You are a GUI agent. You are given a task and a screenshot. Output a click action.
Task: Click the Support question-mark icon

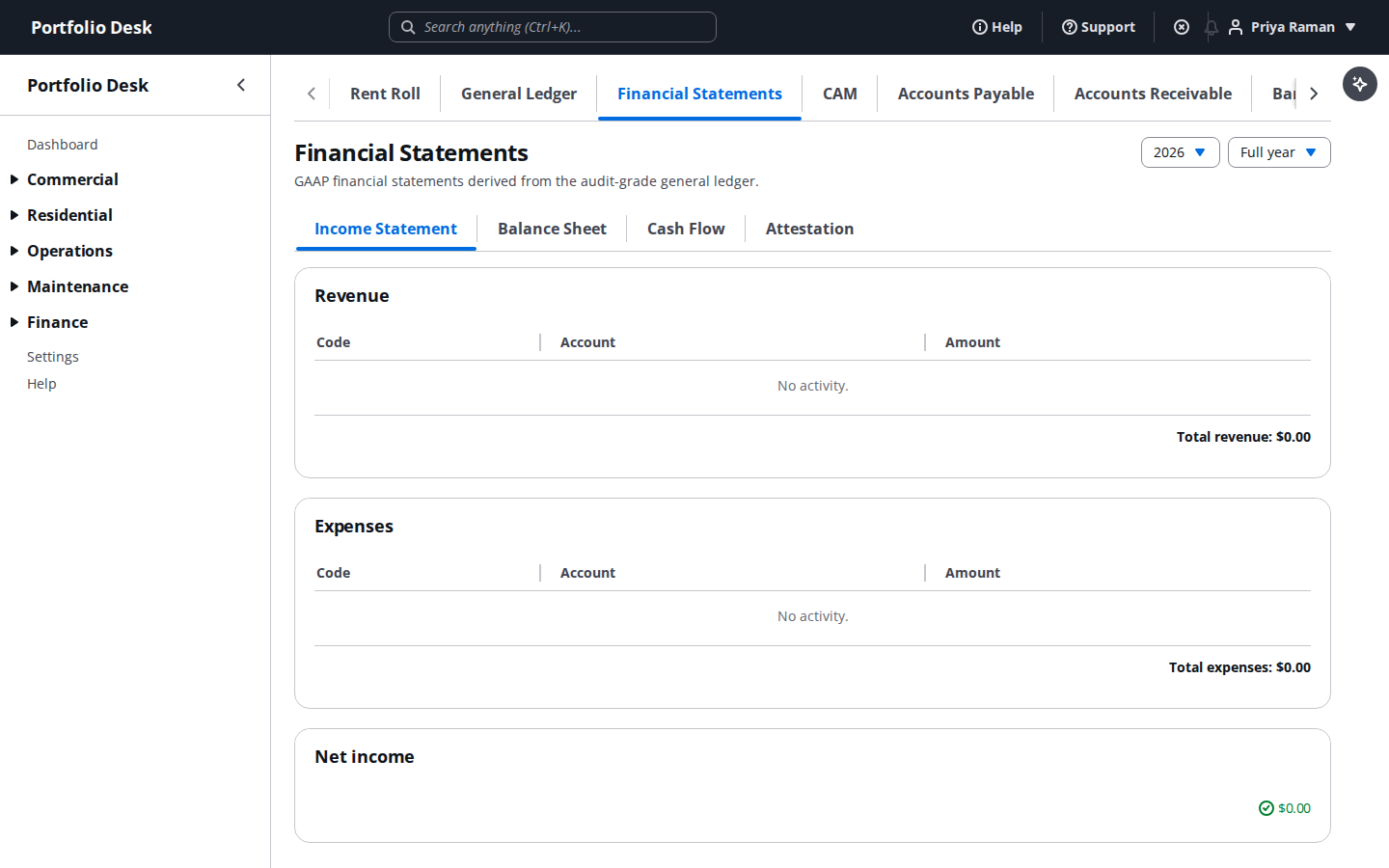coord(1069,27)
